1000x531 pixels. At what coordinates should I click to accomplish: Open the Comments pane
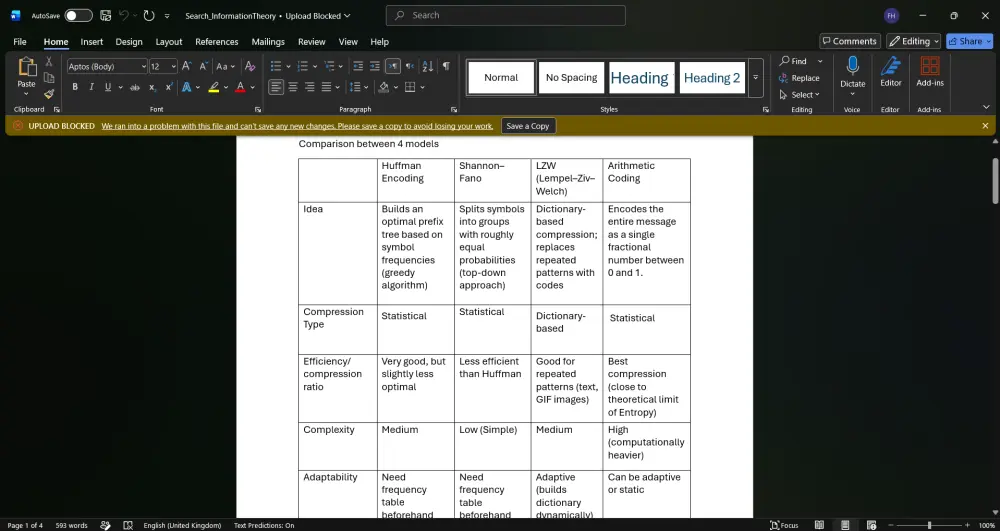[x=849, y=41]
